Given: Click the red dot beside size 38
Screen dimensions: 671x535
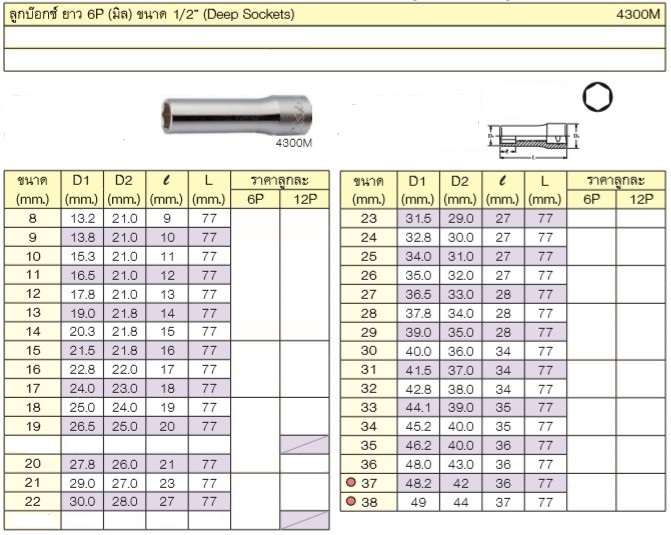Looking at the screenshot, I should coord(350,501).
